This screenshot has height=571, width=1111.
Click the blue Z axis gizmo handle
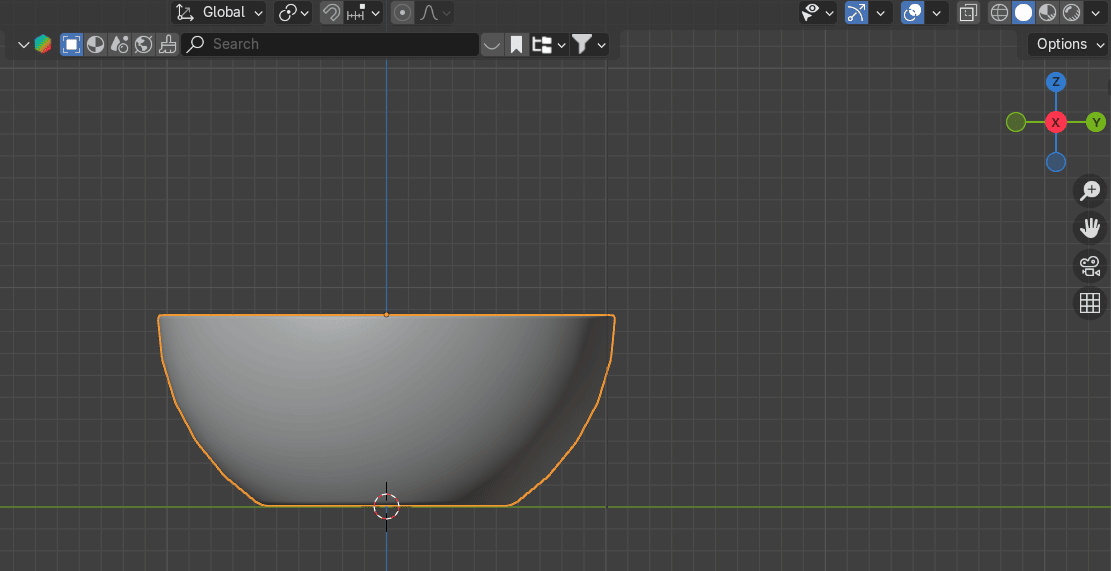click(1056, 82)
